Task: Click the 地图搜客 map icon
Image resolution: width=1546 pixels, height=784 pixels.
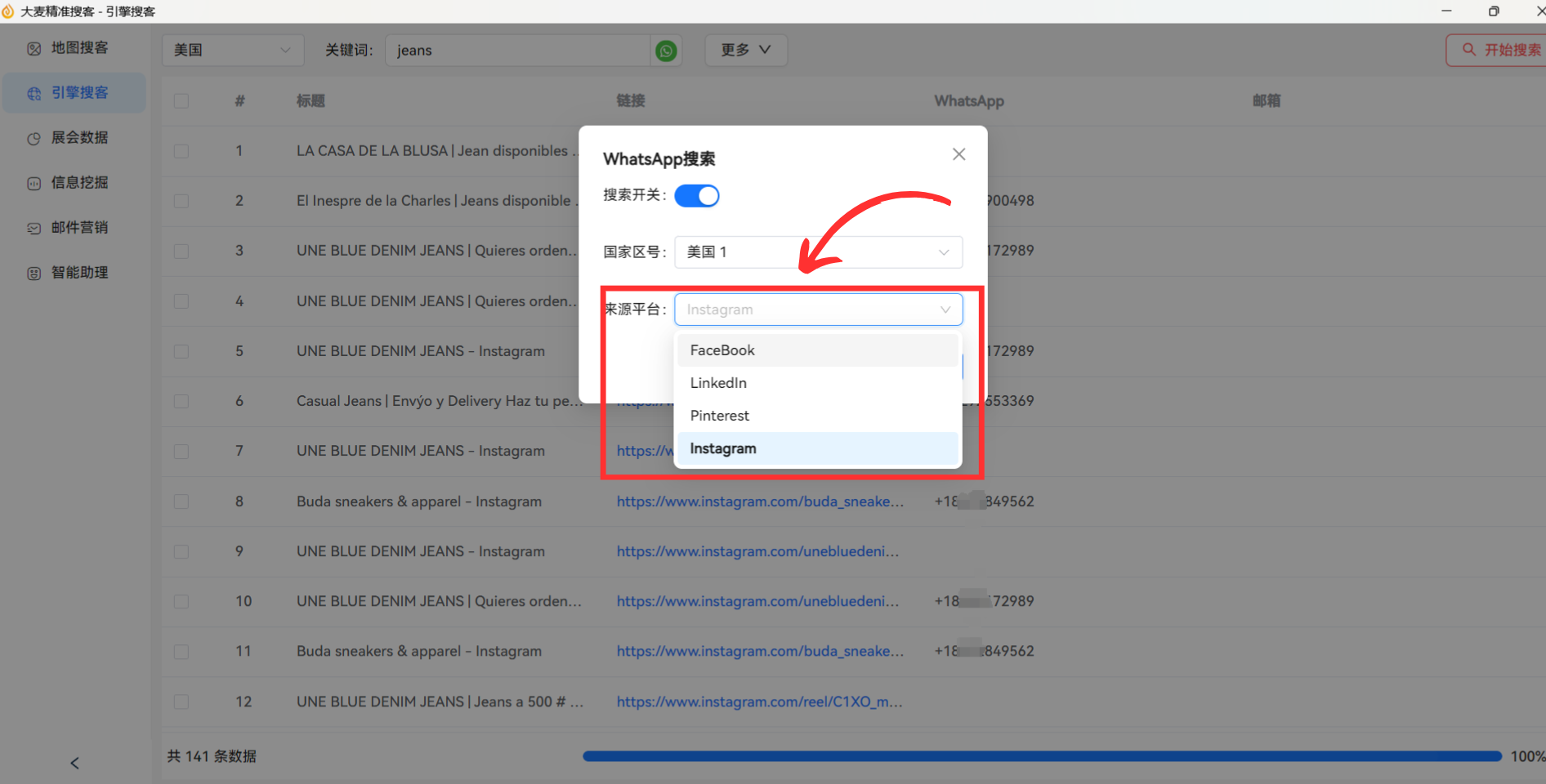Action: (x=34, y=49)
